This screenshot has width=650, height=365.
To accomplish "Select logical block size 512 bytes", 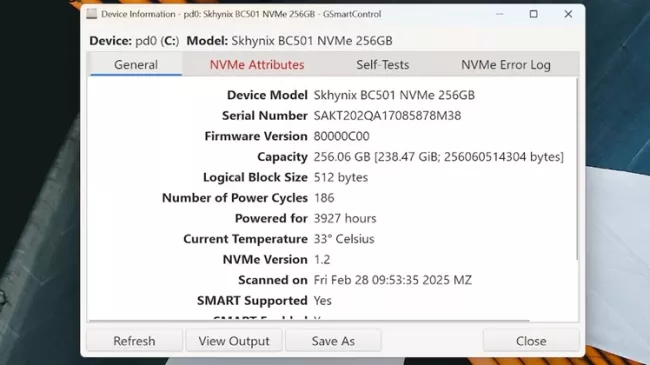I will tap(341, 178).
